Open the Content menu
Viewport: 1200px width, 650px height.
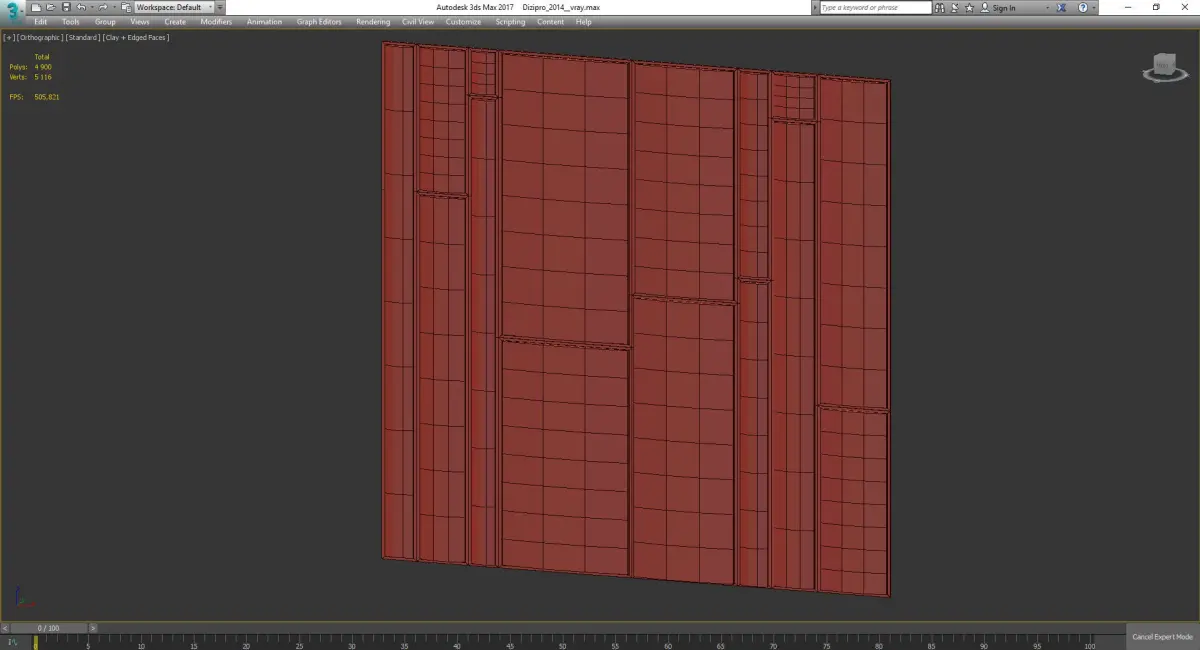(550, 21)
